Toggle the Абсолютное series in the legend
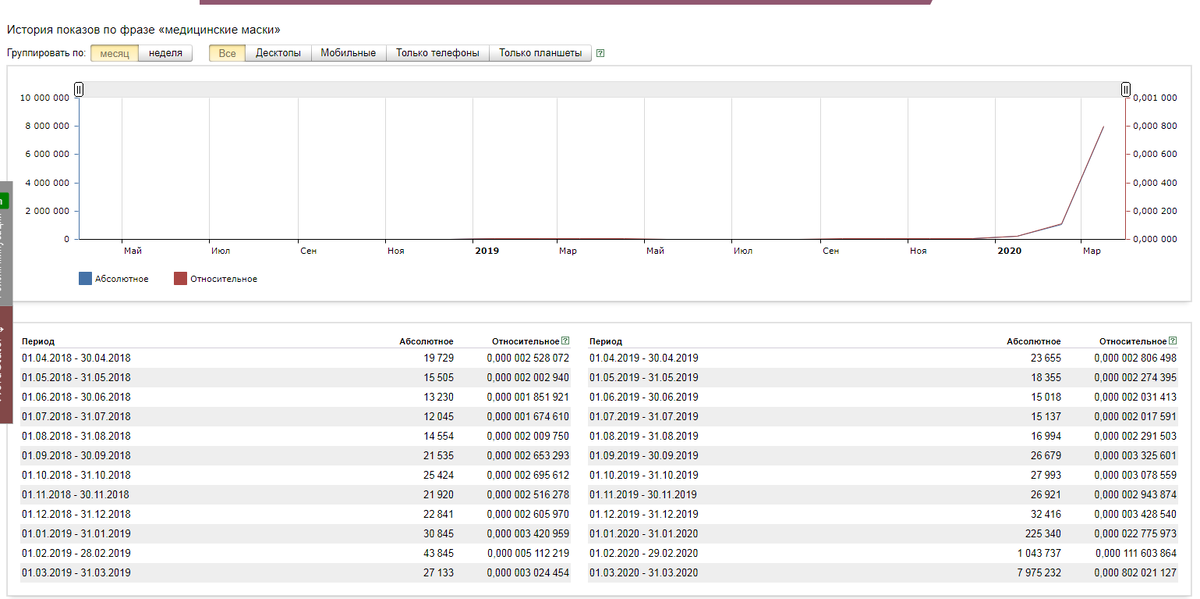 [x=114, y=279]
